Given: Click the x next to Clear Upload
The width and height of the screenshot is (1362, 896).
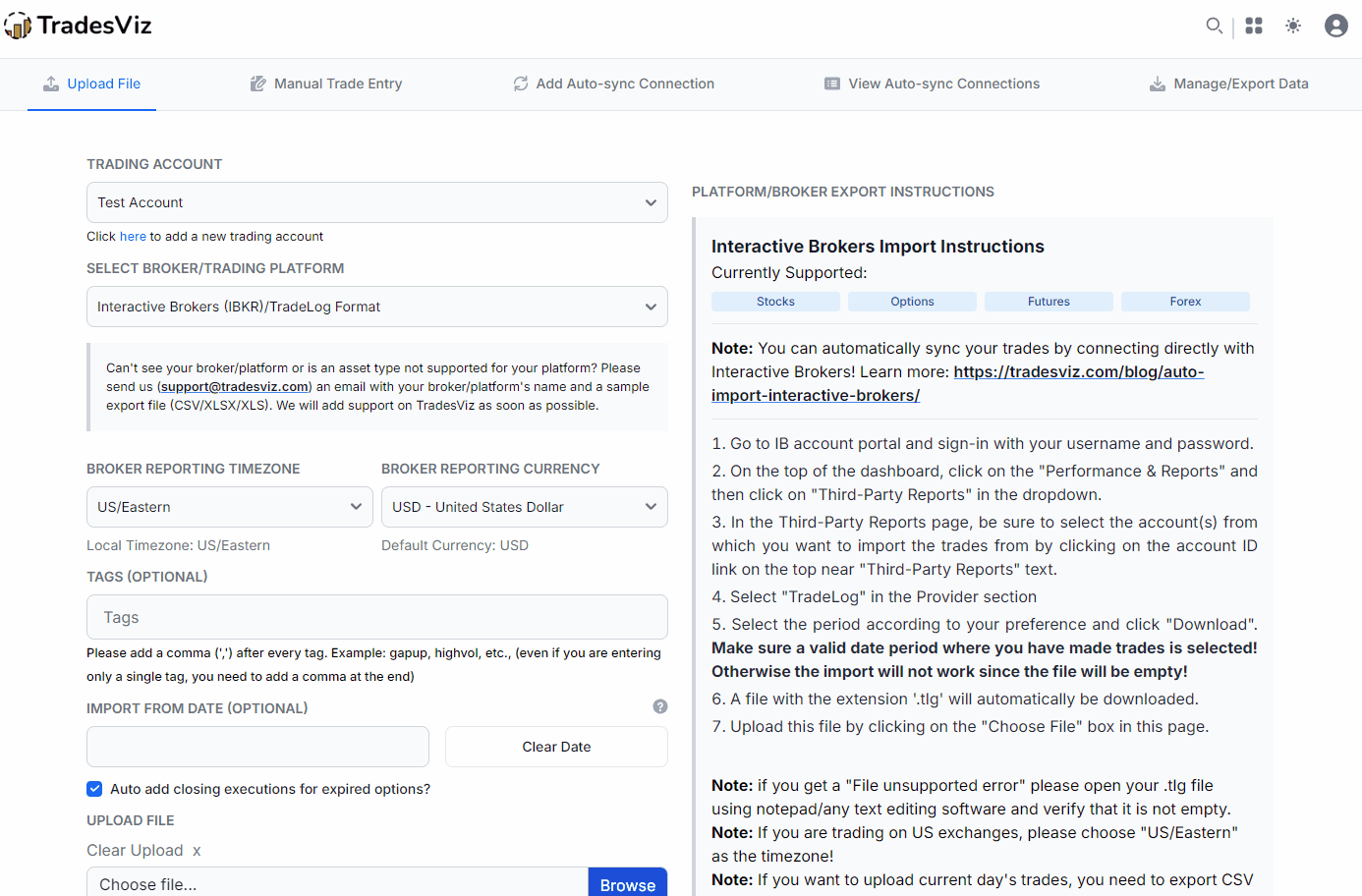Looking at the screenshot, I should (x=197, y=851).
